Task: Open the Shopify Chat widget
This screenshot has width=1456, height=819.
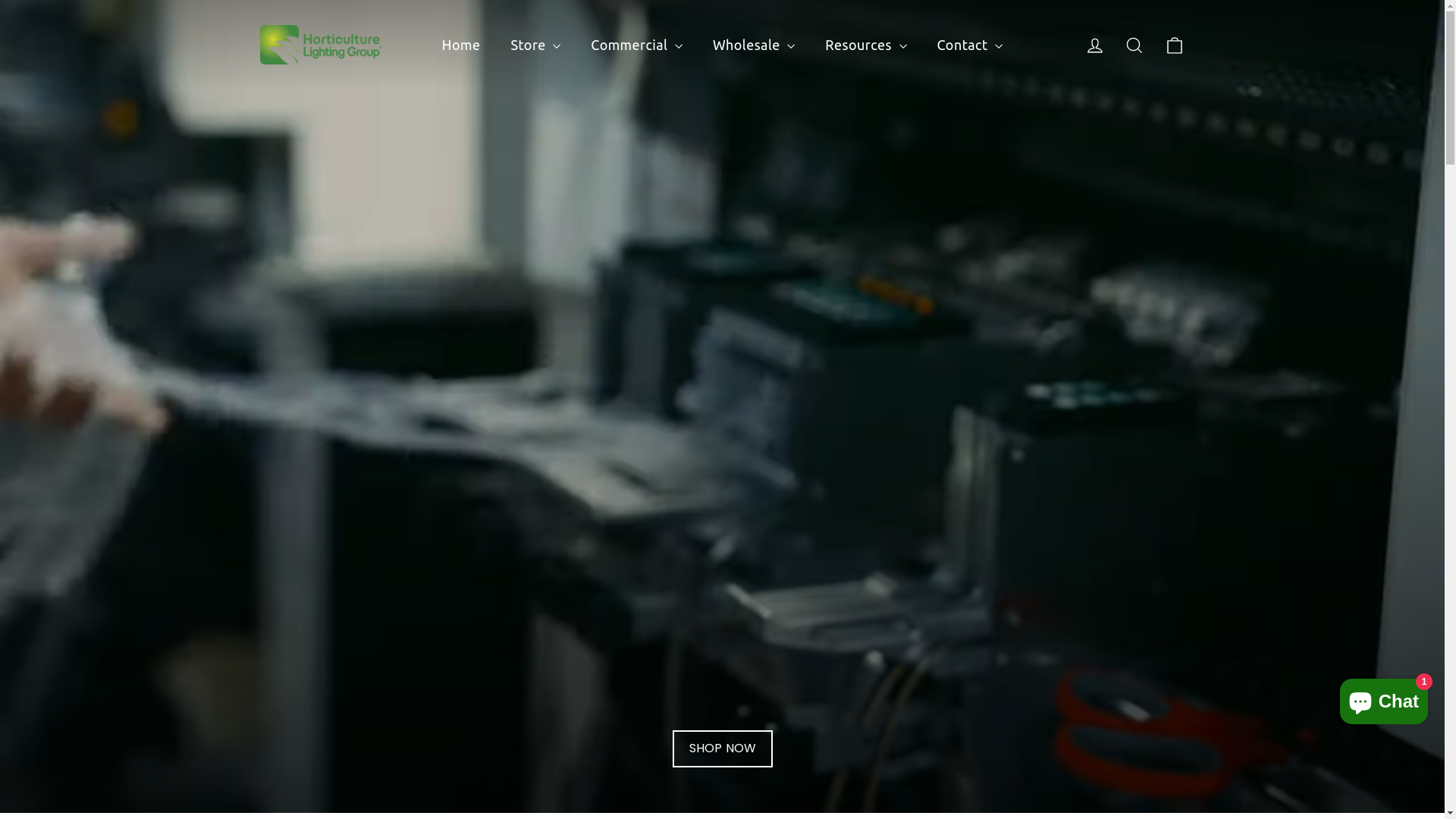Action: pos(1382,701)
